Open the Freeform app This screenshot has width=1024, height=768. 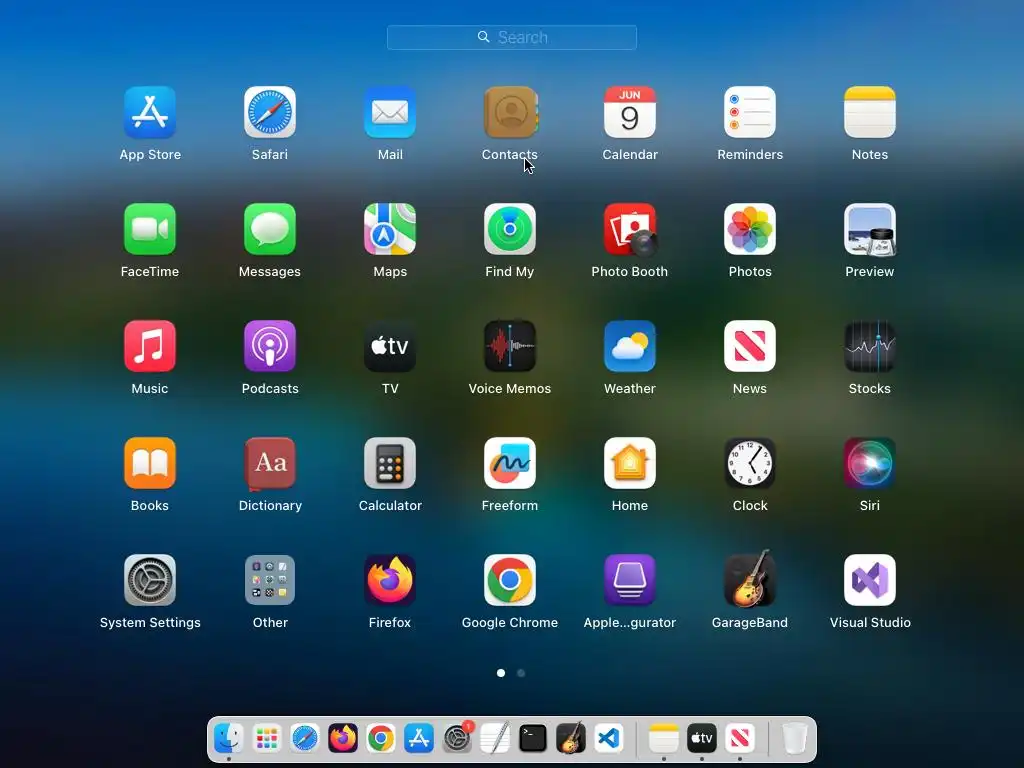coord(510,463)
